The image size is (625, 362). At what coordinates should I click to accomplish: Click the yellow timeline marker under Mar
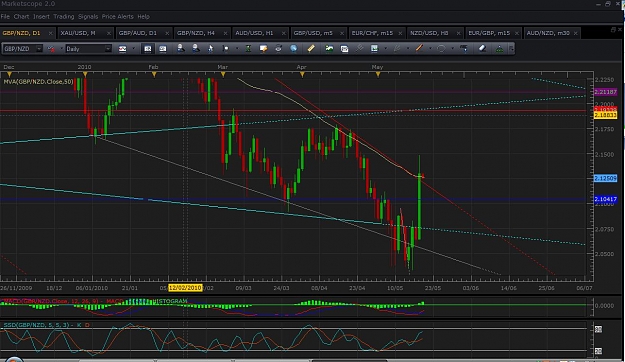223,75
